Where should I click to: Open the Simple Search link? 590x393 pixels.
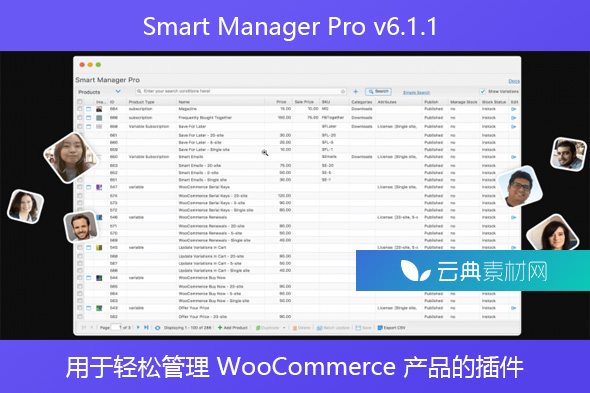click(x=416, y=92)
